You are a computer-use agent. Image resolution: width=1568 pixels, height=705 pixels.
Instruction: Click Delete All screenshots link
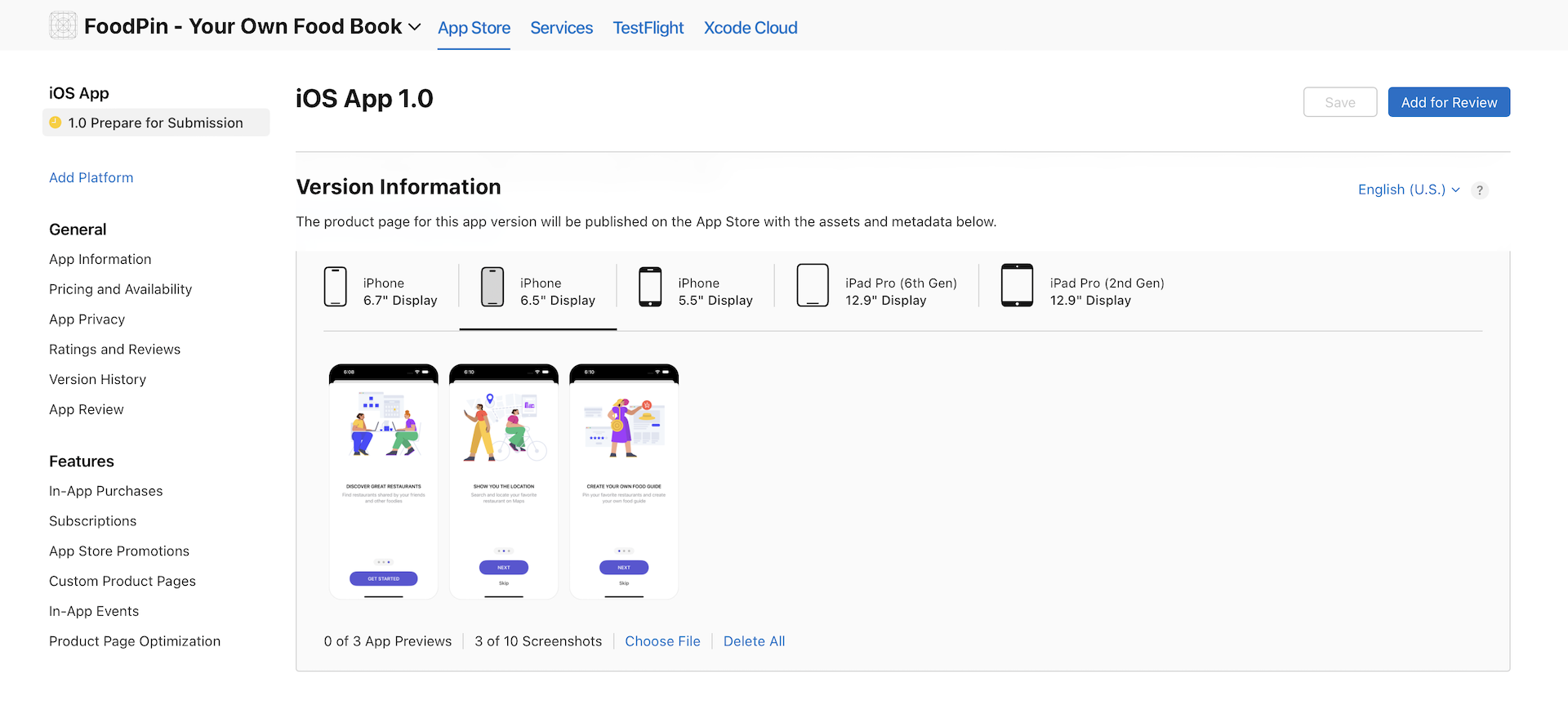point(754,641)
